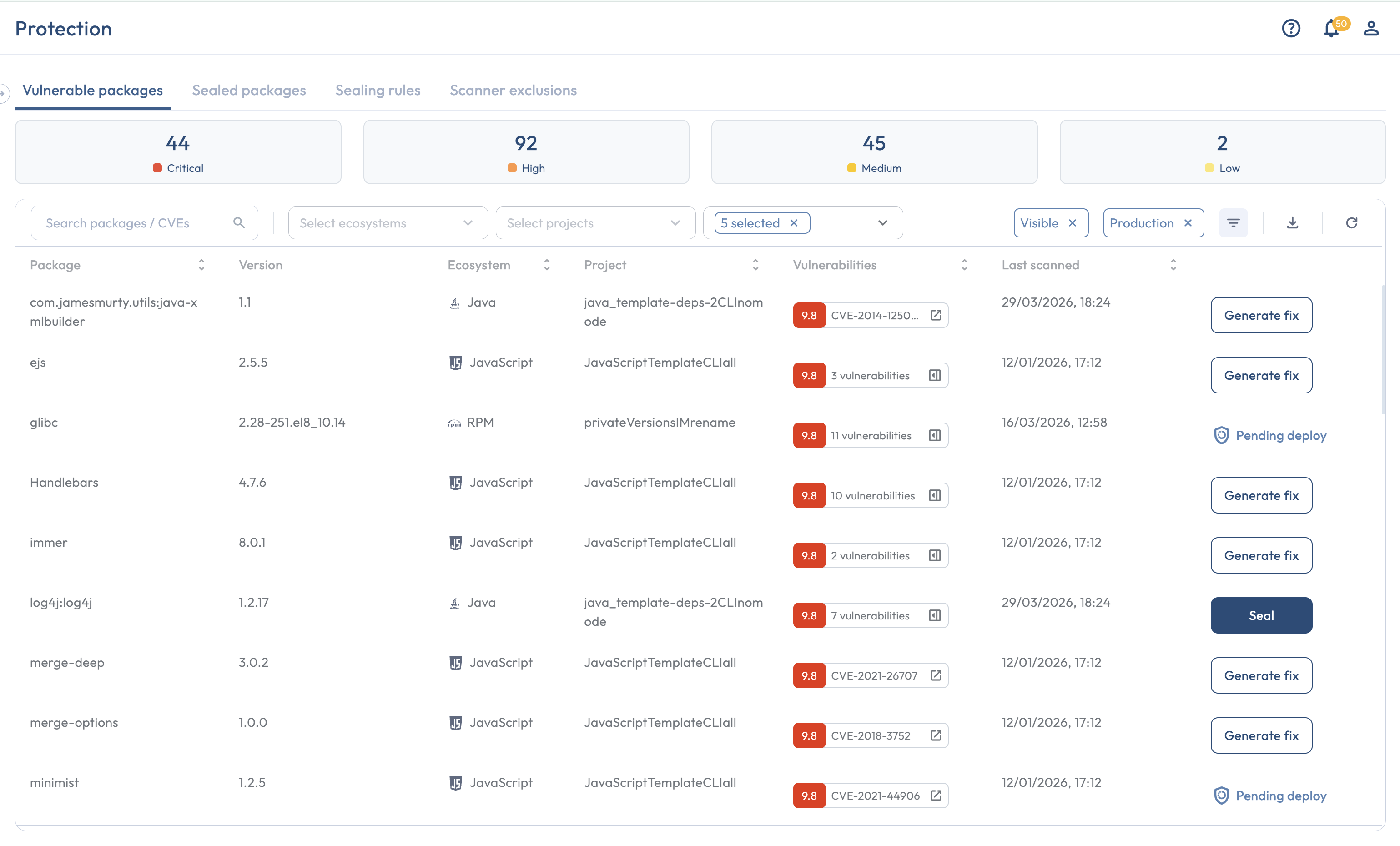The image size is (1400, 846).
Task: Click the 9.8 score badge for immer
Action: (x=809, y=555)
